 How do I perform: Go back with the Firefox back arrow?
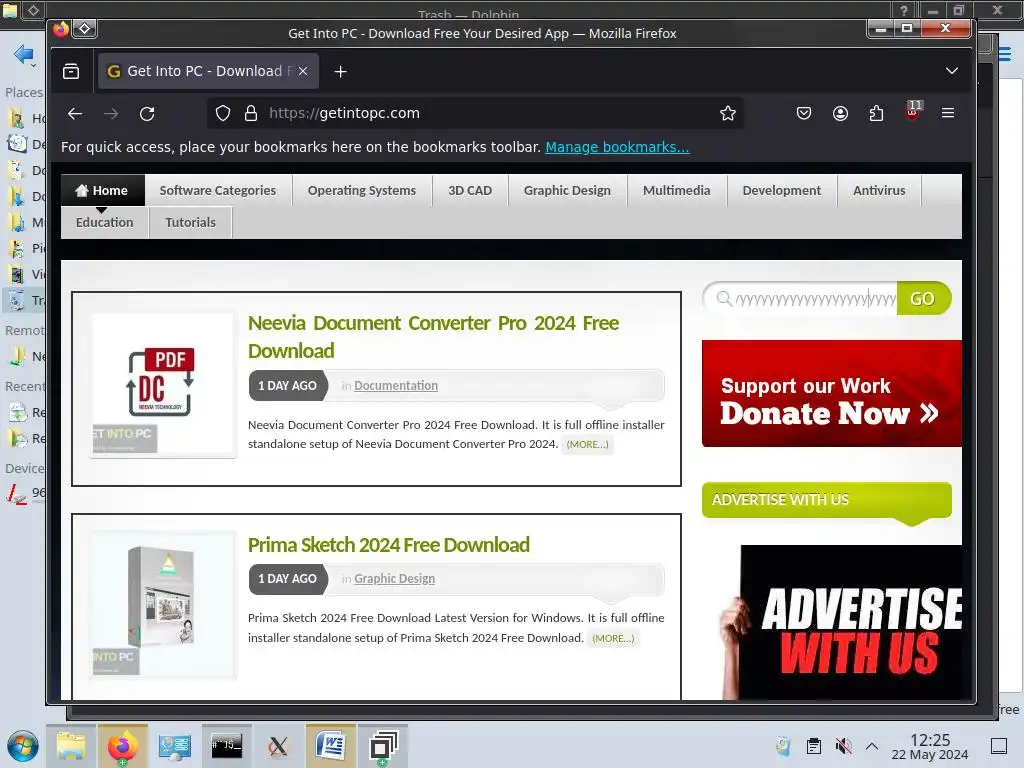click(75, 114)
